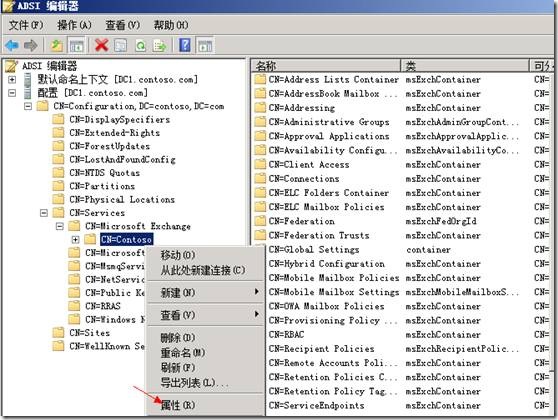Click the Up one level toolbar icon
Image resolution: width=558 pixels, height=420 pixels.
(57, 45)
